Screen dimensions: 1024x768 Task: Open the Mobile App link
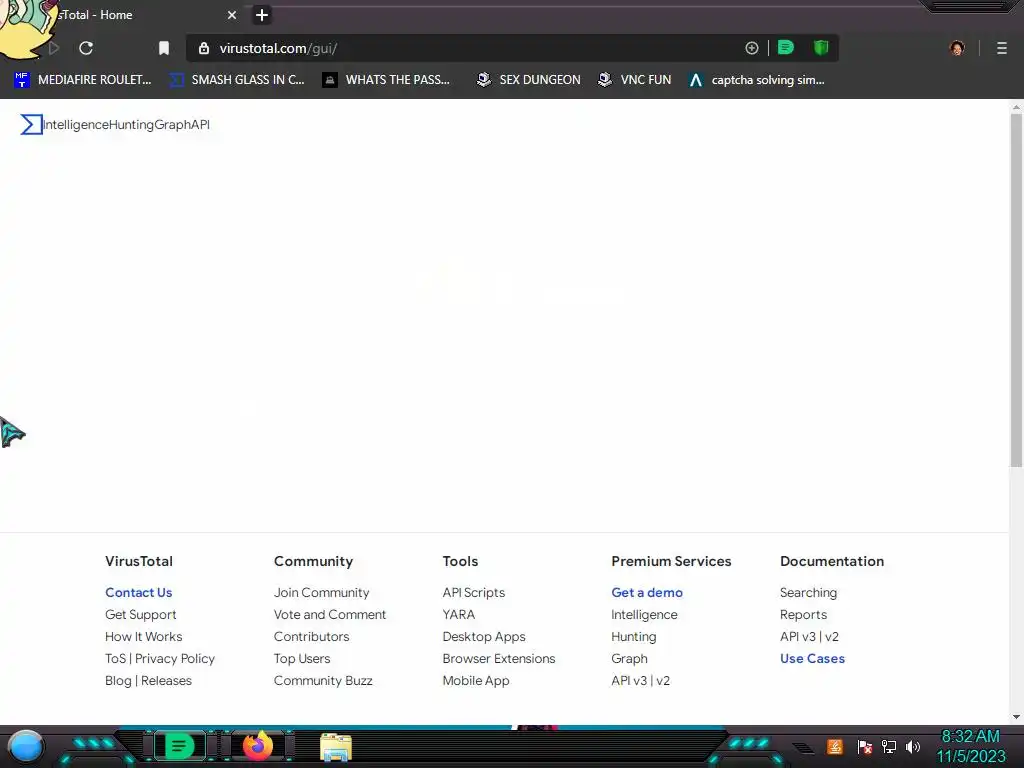tap(475, 680)
